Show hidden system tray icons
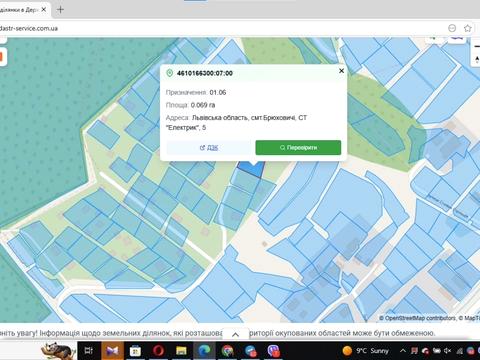Viewport: 480px width, 360px height. 403,351
